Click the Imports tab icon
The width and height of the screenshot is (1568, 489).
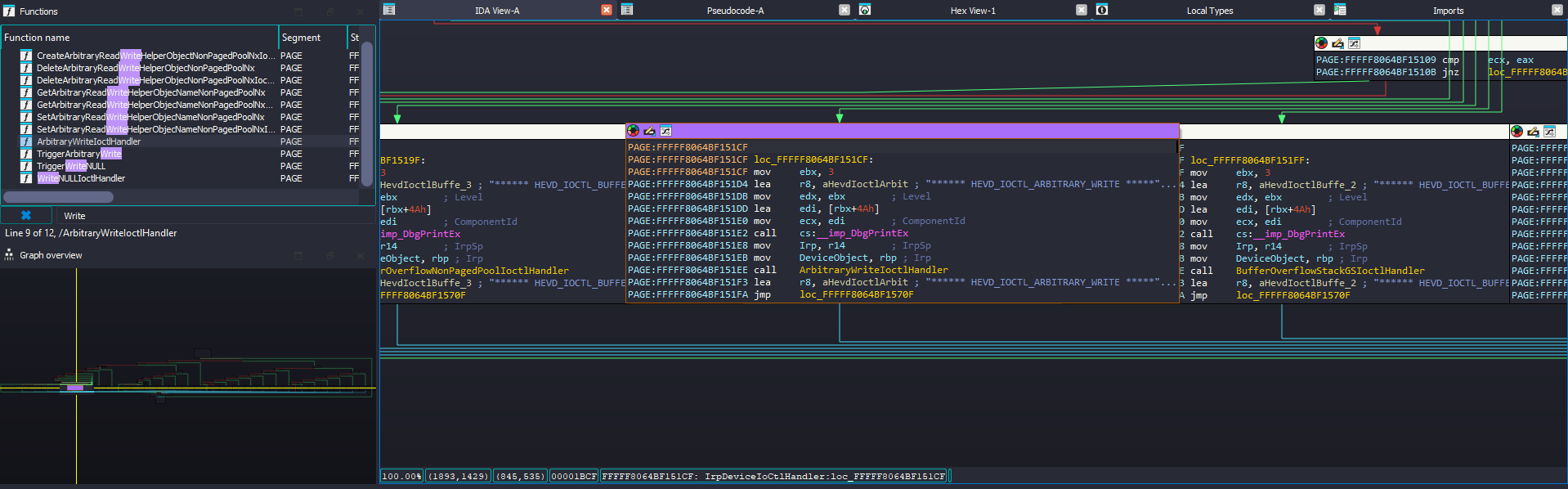(1340, 10)
